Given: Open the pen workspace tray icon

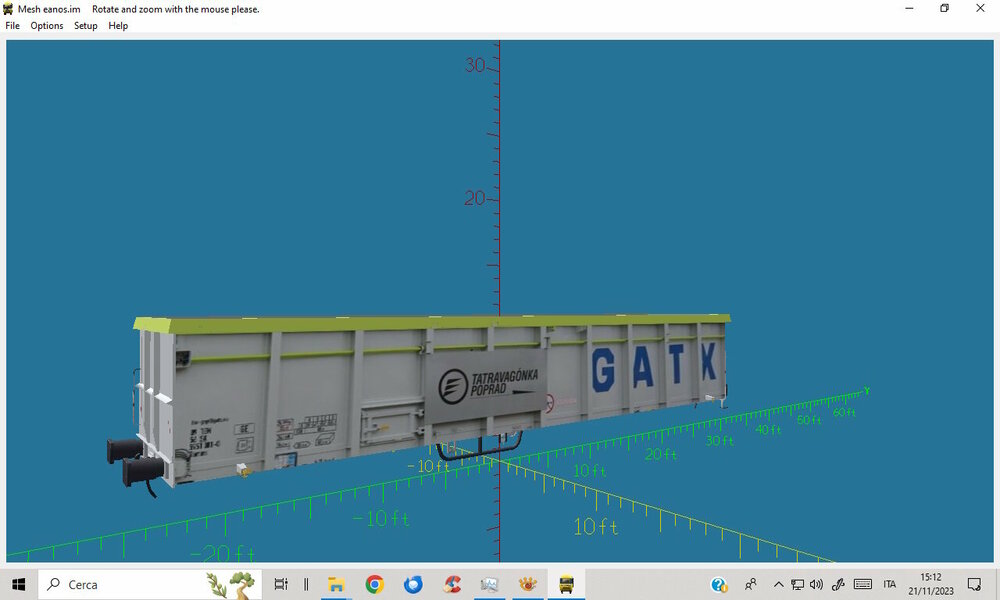Looking at the screenshot, I should (x=838, y=584).
